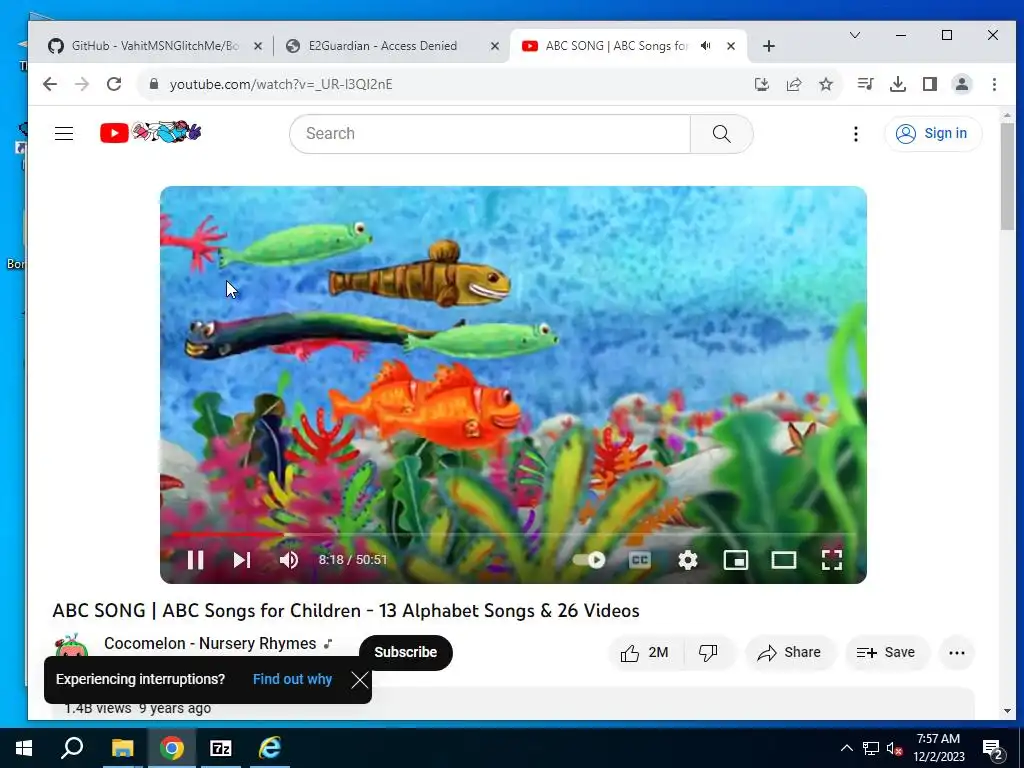Dismiss the Experiencing interruptions notification
1024x768 pixels.
[x=359, y=680]
